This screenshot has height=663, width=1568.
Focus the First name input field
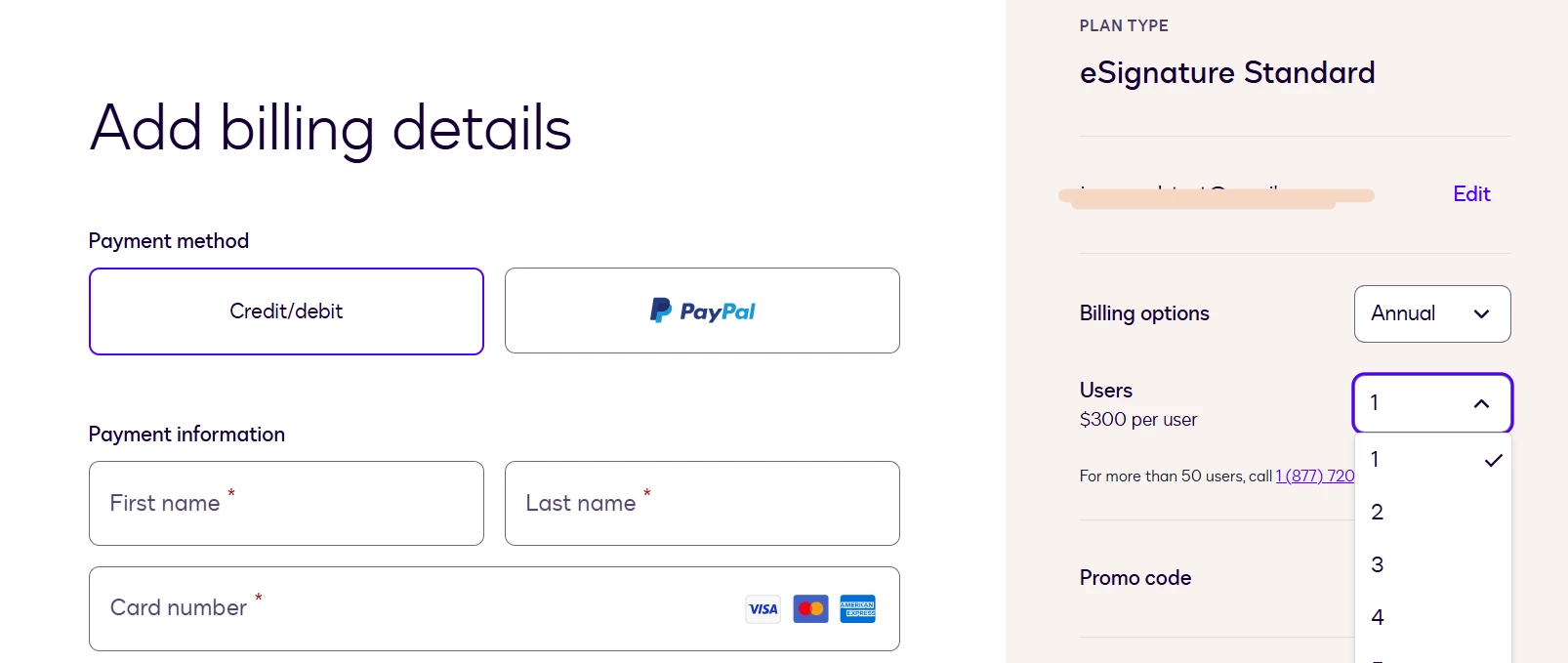coord(286,503)
